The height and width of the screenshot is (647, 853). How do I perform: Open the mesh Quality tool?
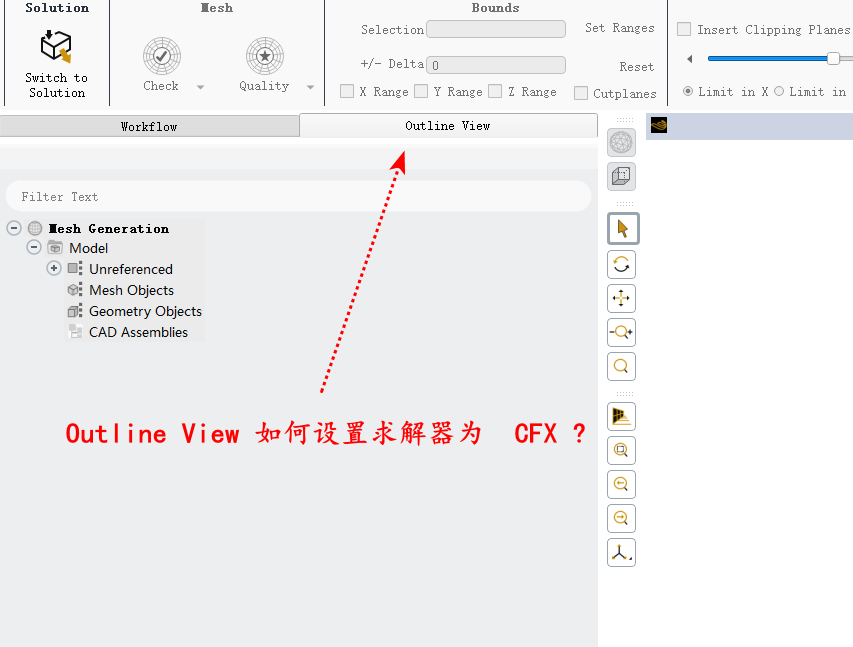[264, 56]
